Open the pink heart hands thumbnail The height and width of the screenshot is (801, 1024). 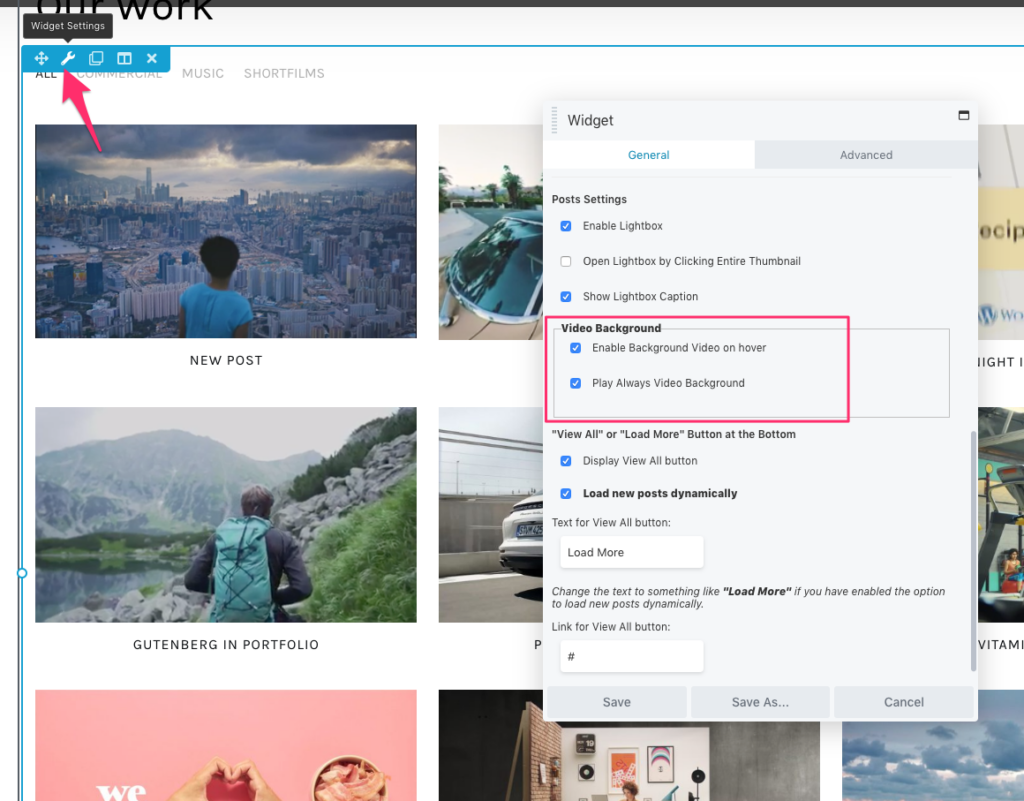click(x=226, y=746)
